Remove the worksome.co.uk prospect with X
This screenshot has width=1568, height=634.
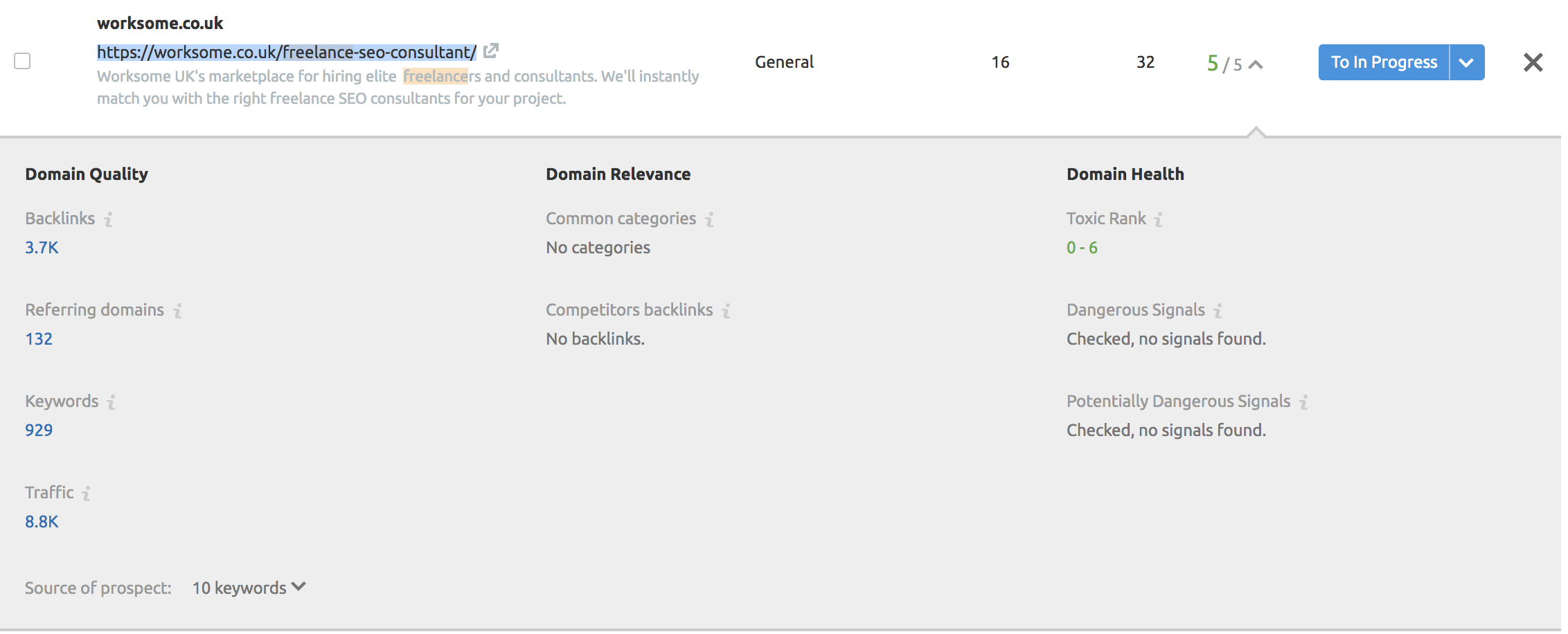(1533, 62)
